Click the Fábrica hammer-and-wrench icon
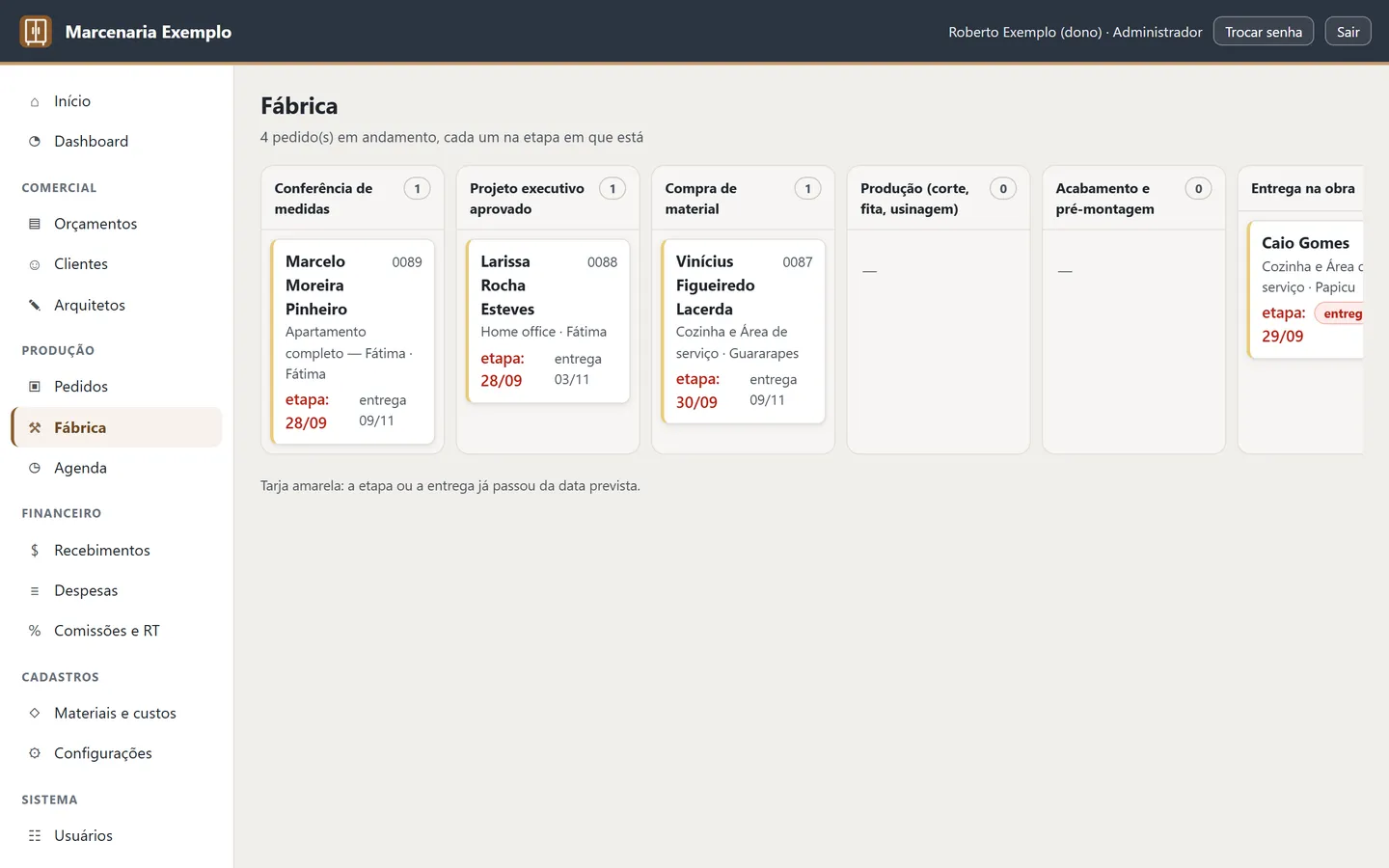 (x=35, y=427)
